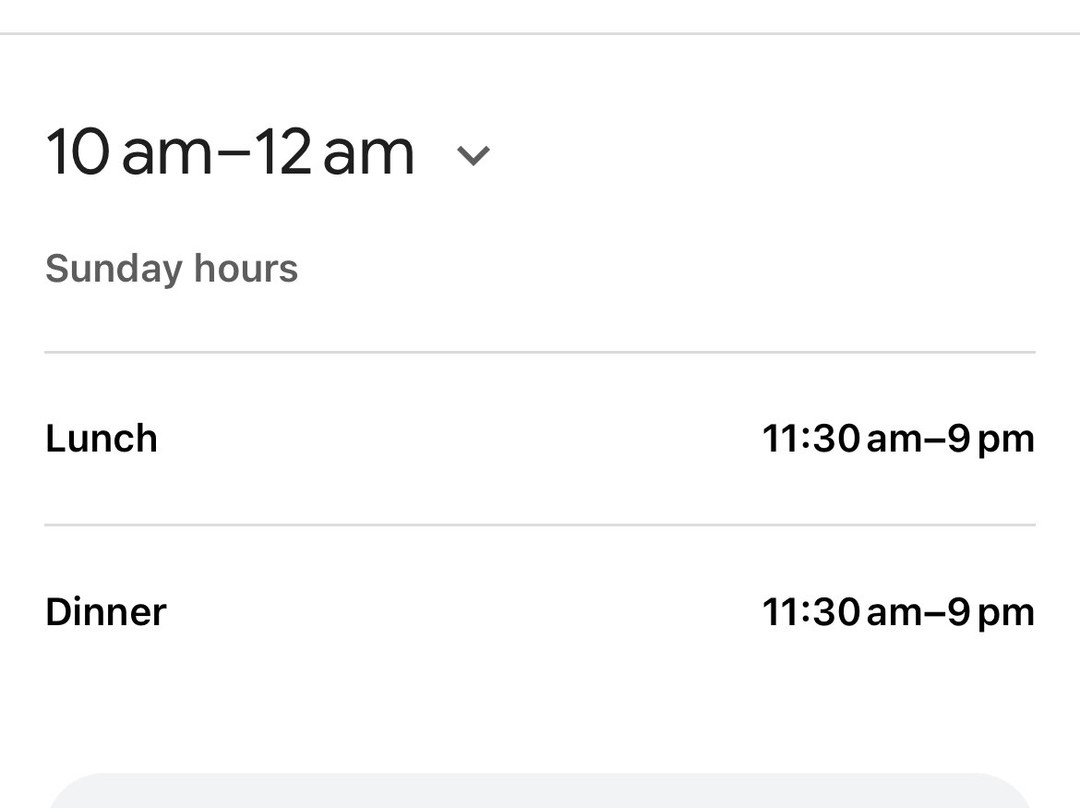Tap the Lunch 9 pm end time
1080x808 pixels.
(991, 439)
